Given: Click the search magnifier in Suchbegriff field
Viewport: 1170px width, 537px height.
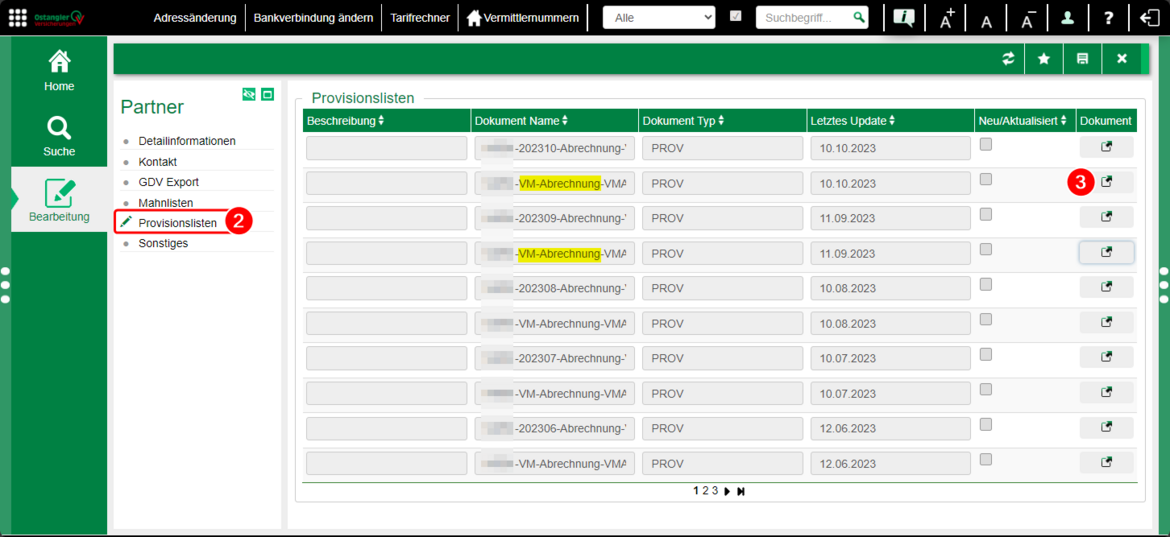Looking at the screenshot, I should point(860,17).
